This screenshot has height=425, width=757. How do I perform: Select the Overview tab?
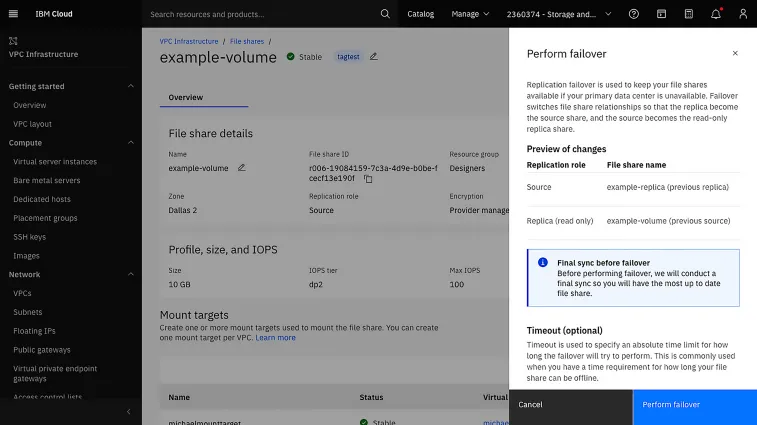pyautogui.click(x=185, y=97)
